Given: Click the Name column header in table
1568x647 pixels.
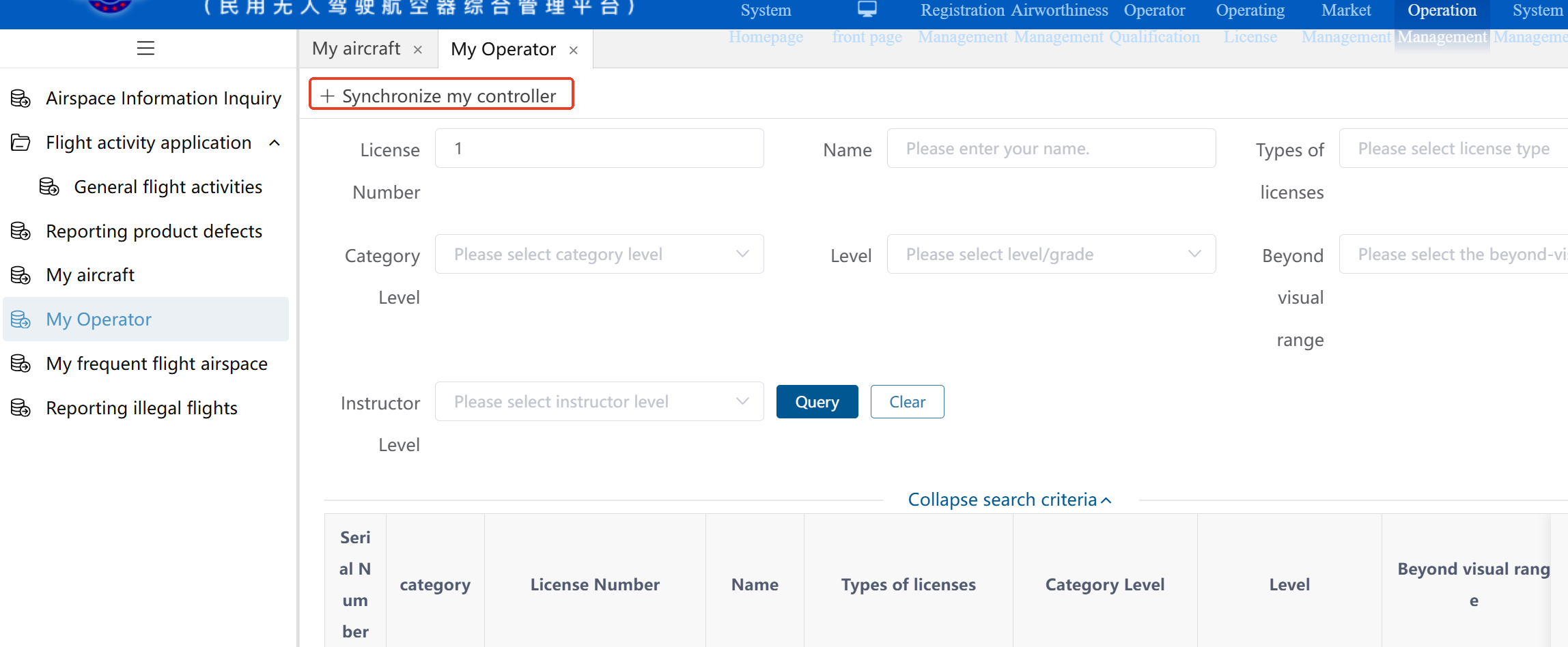Looking at the screenshot, I should [755, 584].
